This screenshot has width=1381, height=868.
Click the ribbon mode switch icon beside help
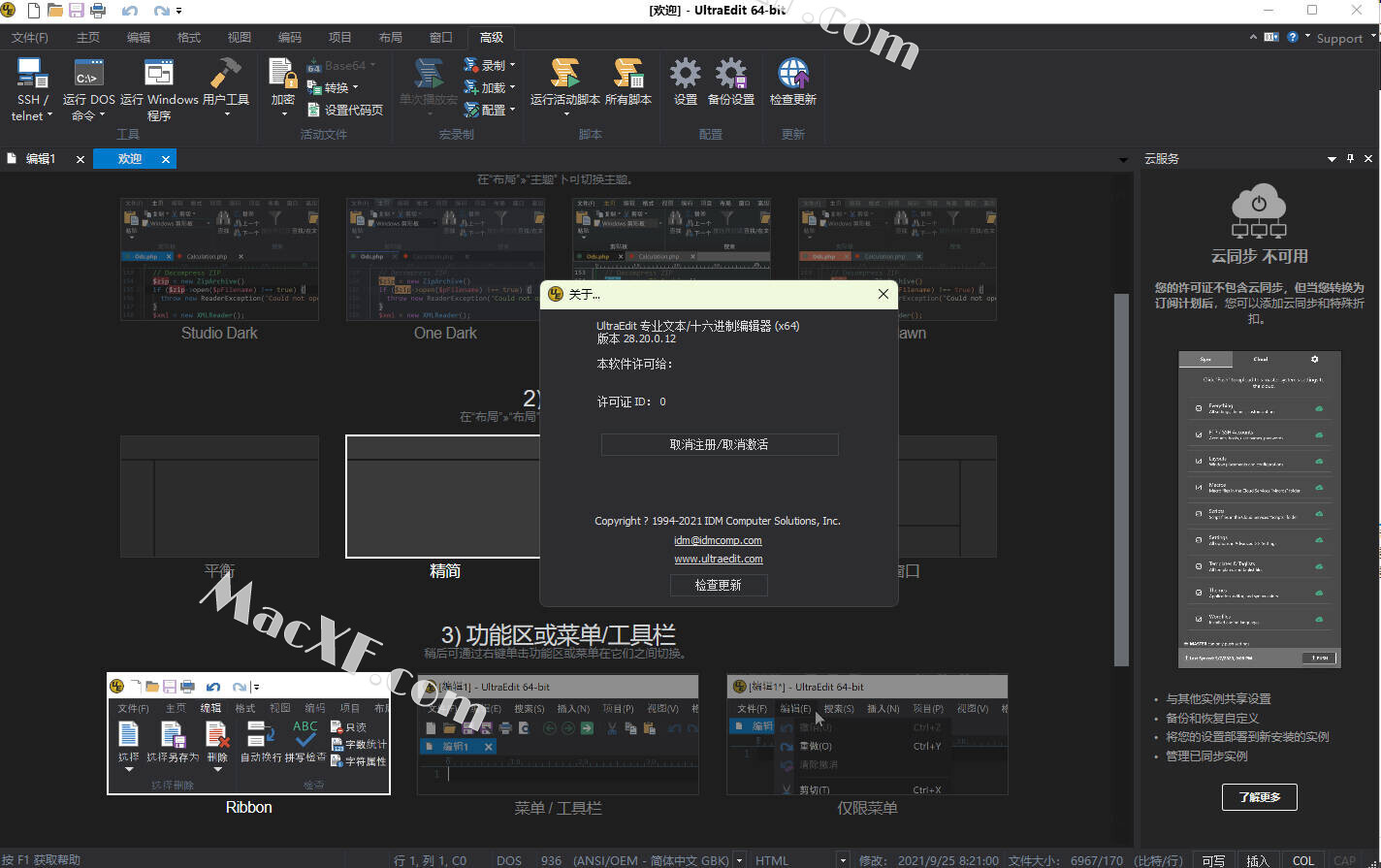1271,37
